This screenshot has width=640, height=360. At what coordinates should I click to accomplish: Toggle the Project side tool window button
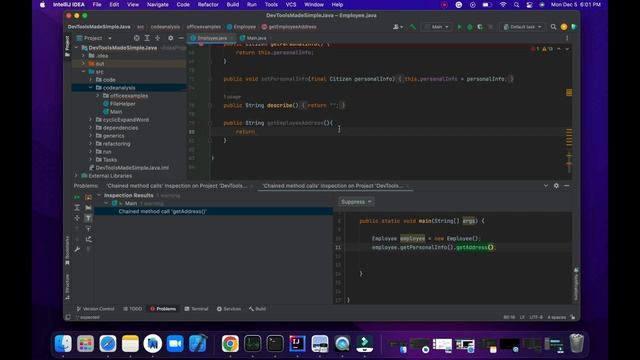pyautogui.click(x=67, y=46)
